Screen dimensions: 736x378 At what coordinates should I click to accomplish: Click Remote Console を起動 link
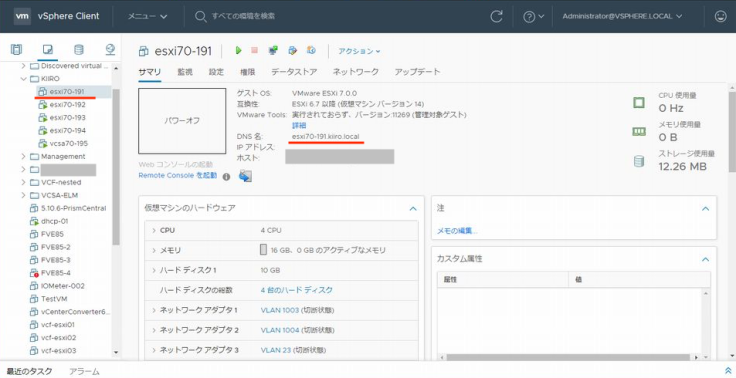[178, 176]
